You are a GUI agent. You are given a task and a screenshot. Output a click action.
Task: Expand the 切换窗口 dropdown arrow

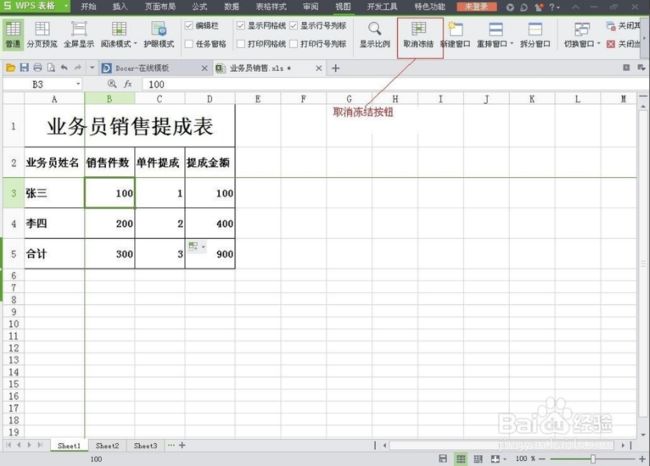point(598,44)
